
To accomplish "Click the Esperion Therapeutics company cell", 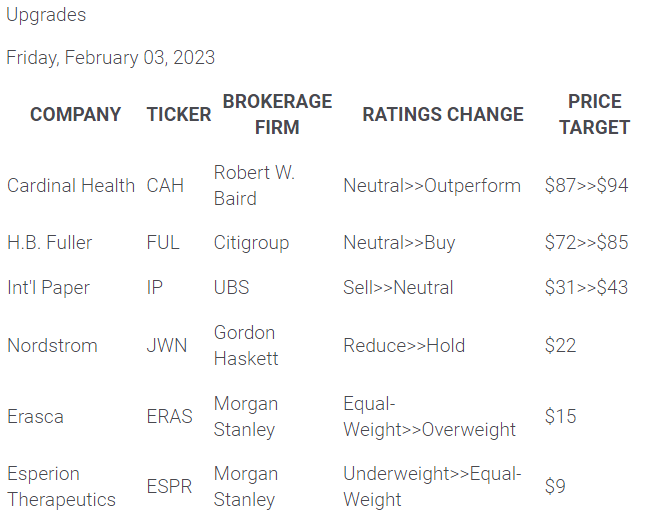I will [x=61, y=486].
